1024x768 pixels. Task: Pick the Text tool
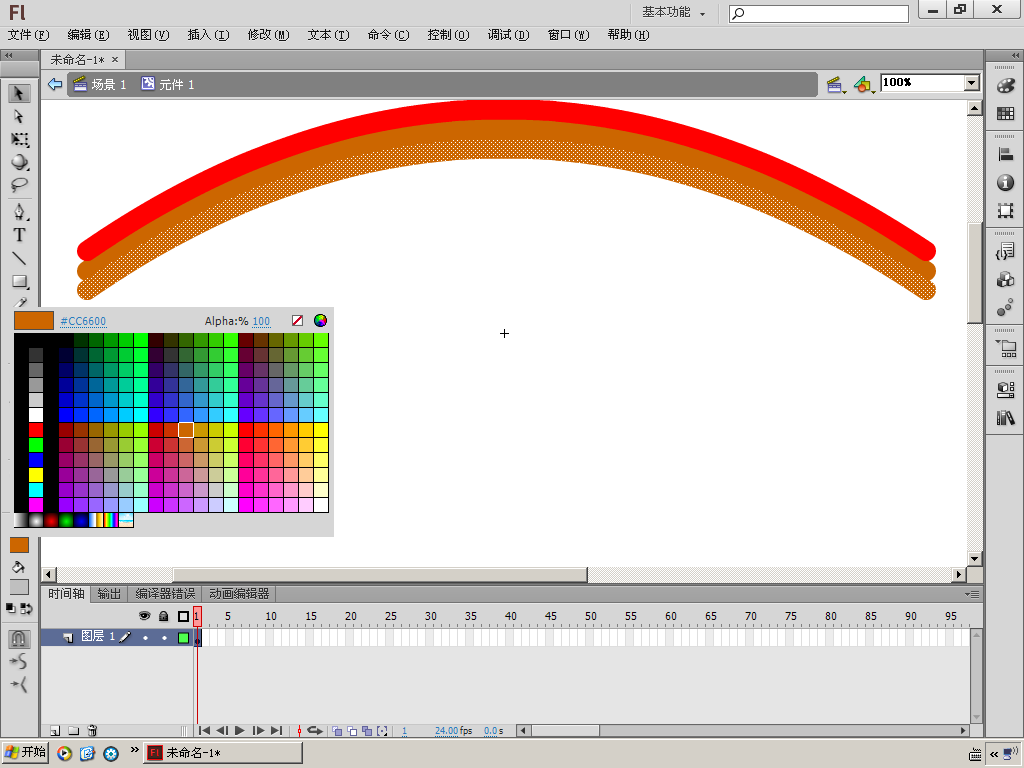[19, 235]
